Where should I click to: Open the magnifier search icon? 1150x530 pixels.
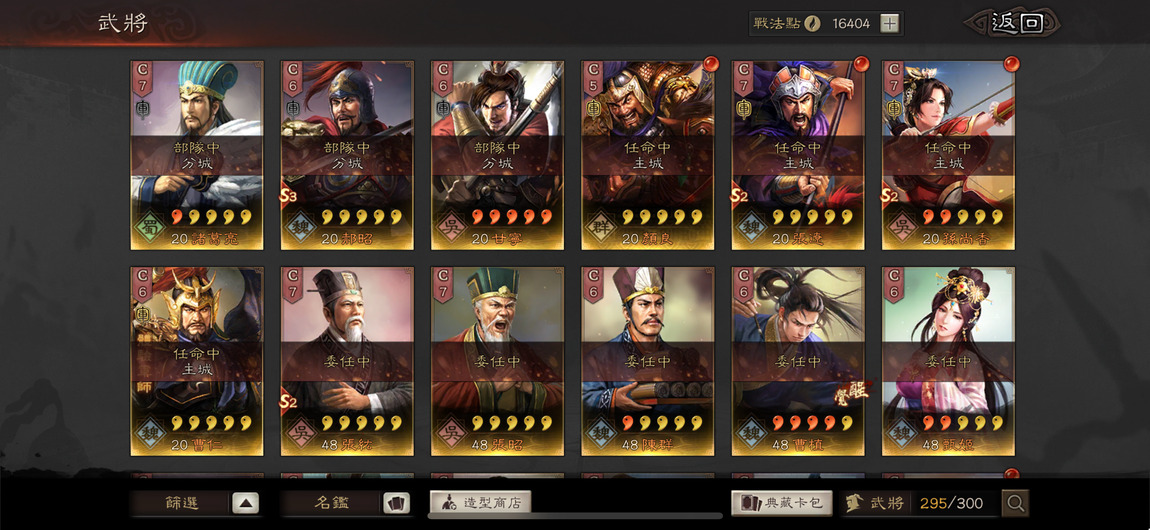(1016, 503)
